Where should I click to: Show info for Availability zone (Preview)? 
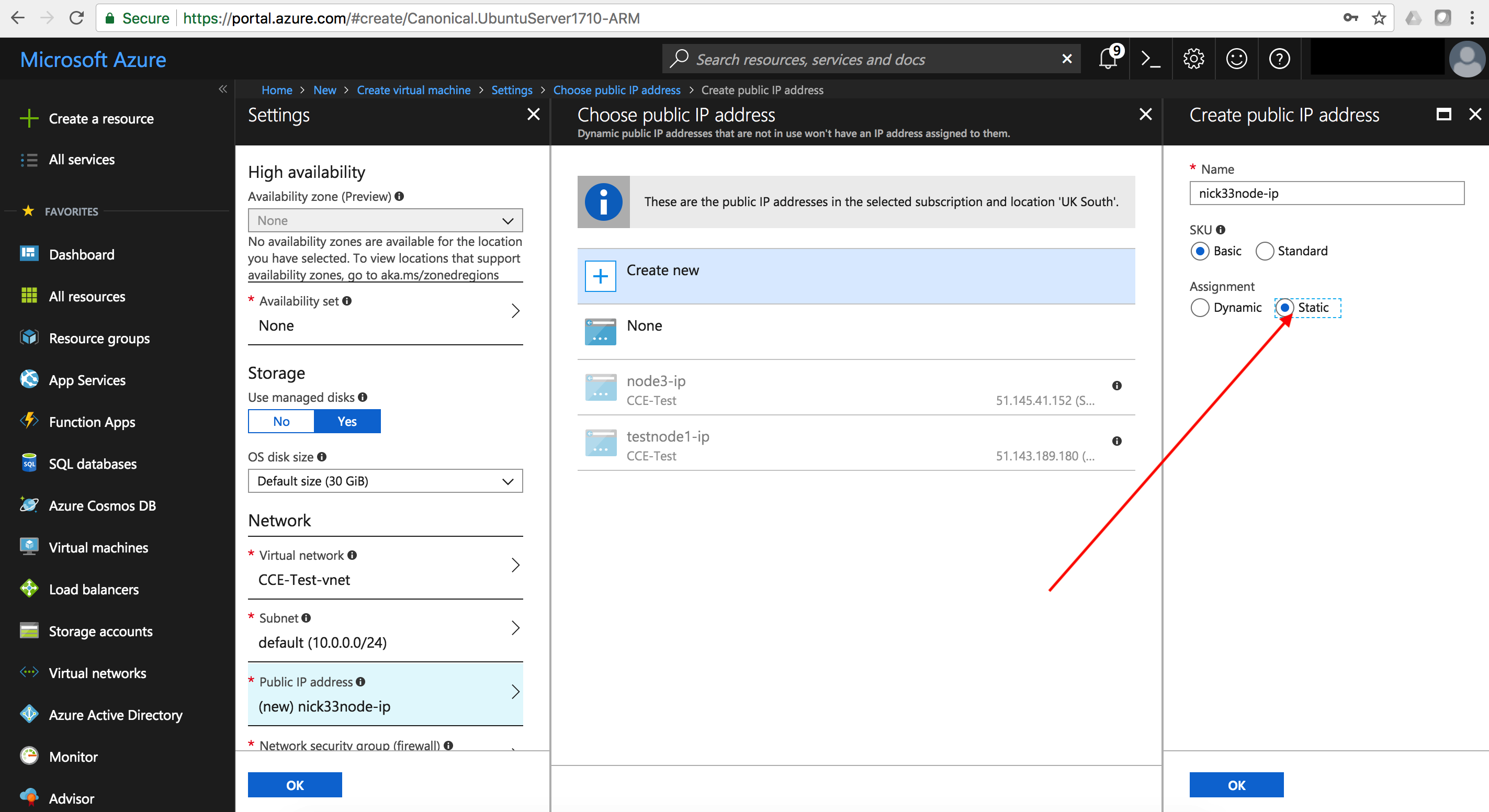[x=399, y=197]
